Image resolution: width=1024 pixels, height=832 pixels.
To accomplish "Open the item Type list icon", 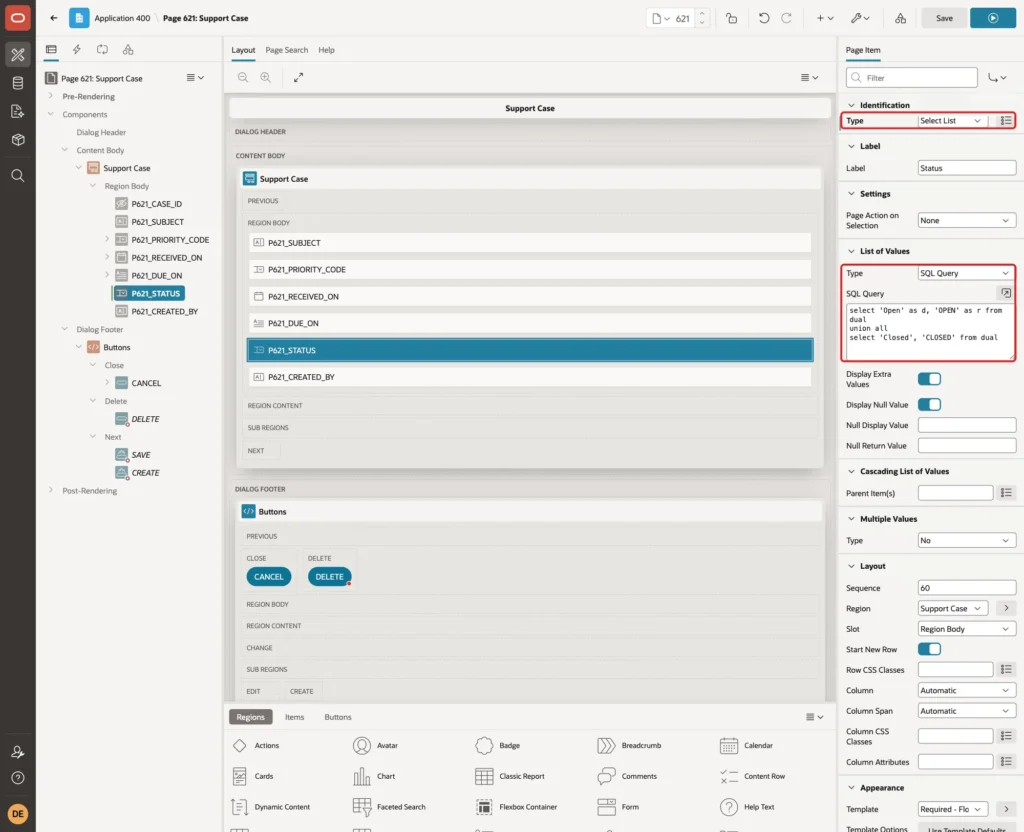I will point(1006,121).
